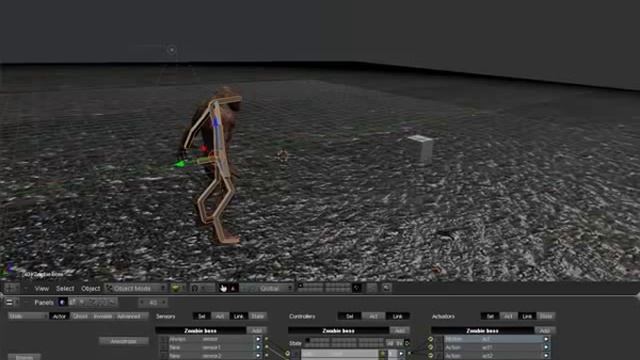Toggle State filter under Actuators
This screenshot has width=640, height=360.
(x=546, y=316)
